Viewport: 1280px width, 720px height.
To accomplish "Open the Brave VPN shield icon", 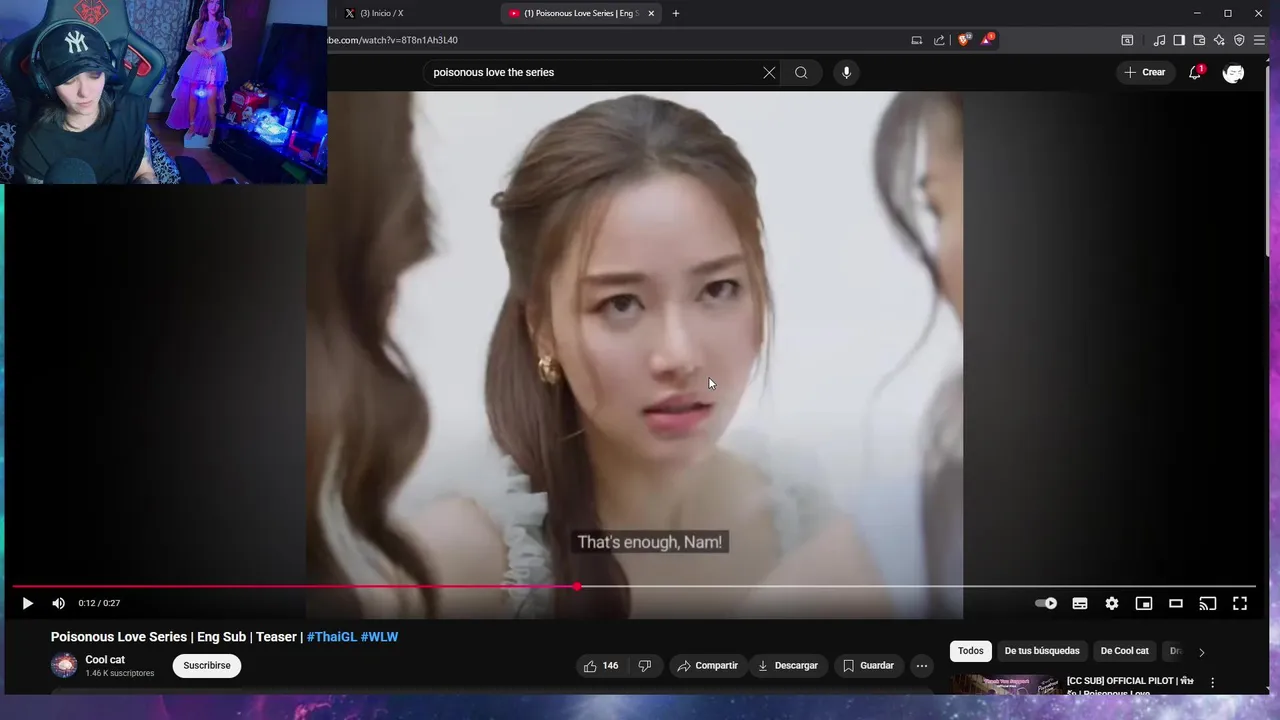I will tap(1239, 40).
